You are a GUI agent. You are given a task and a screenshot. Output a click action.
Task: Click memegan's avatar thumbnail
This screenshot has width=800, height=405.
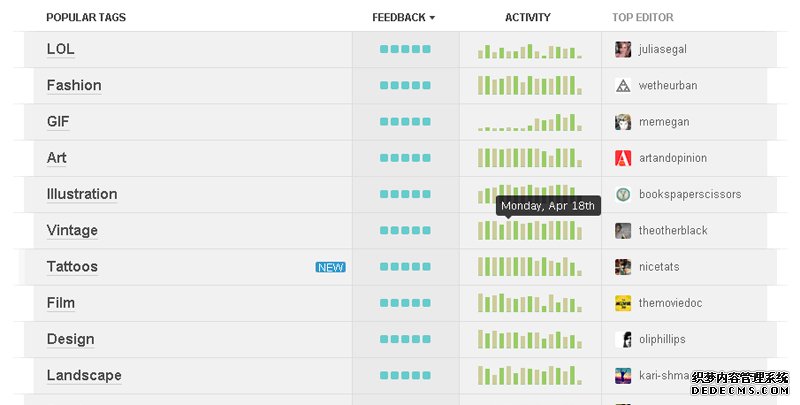coord(623,122)
